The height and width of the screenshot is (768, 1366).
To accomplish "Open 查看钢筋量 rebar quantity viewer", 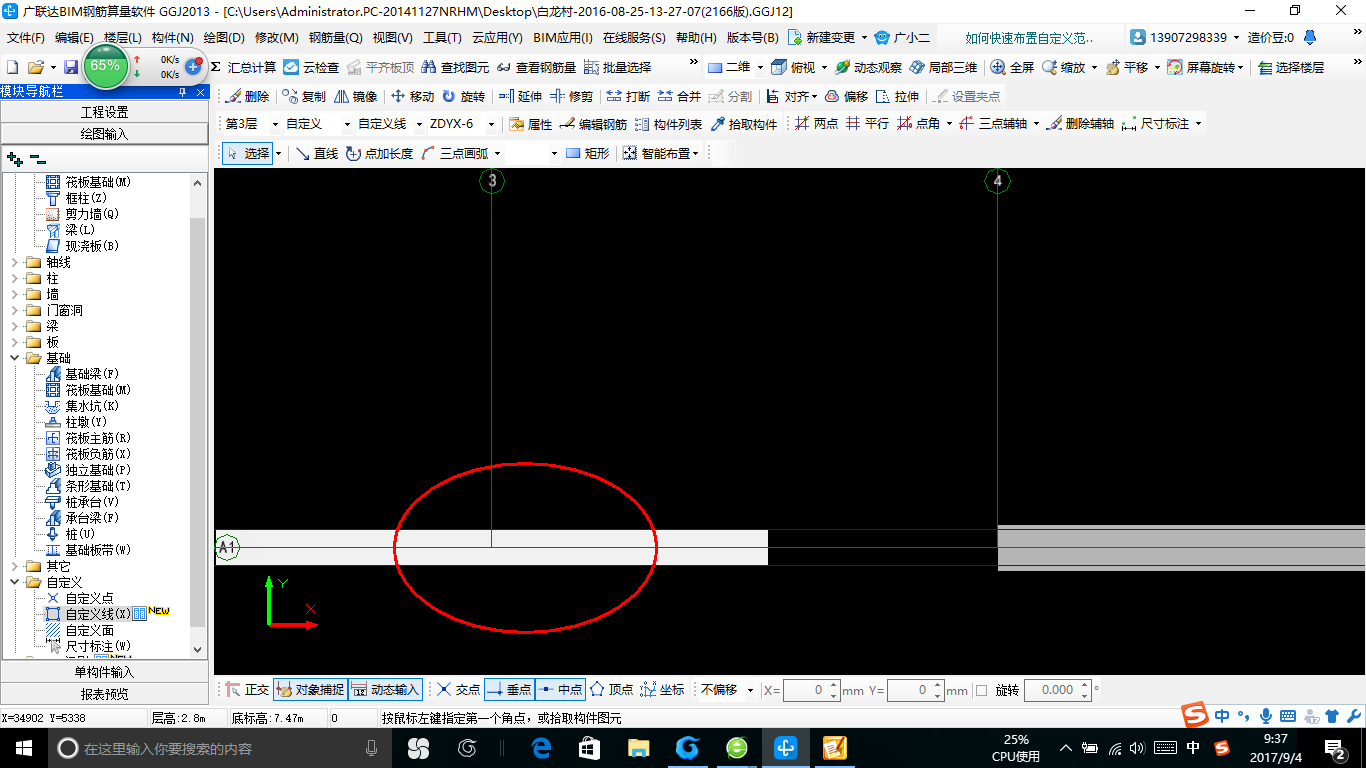I will tap(536, 67).
